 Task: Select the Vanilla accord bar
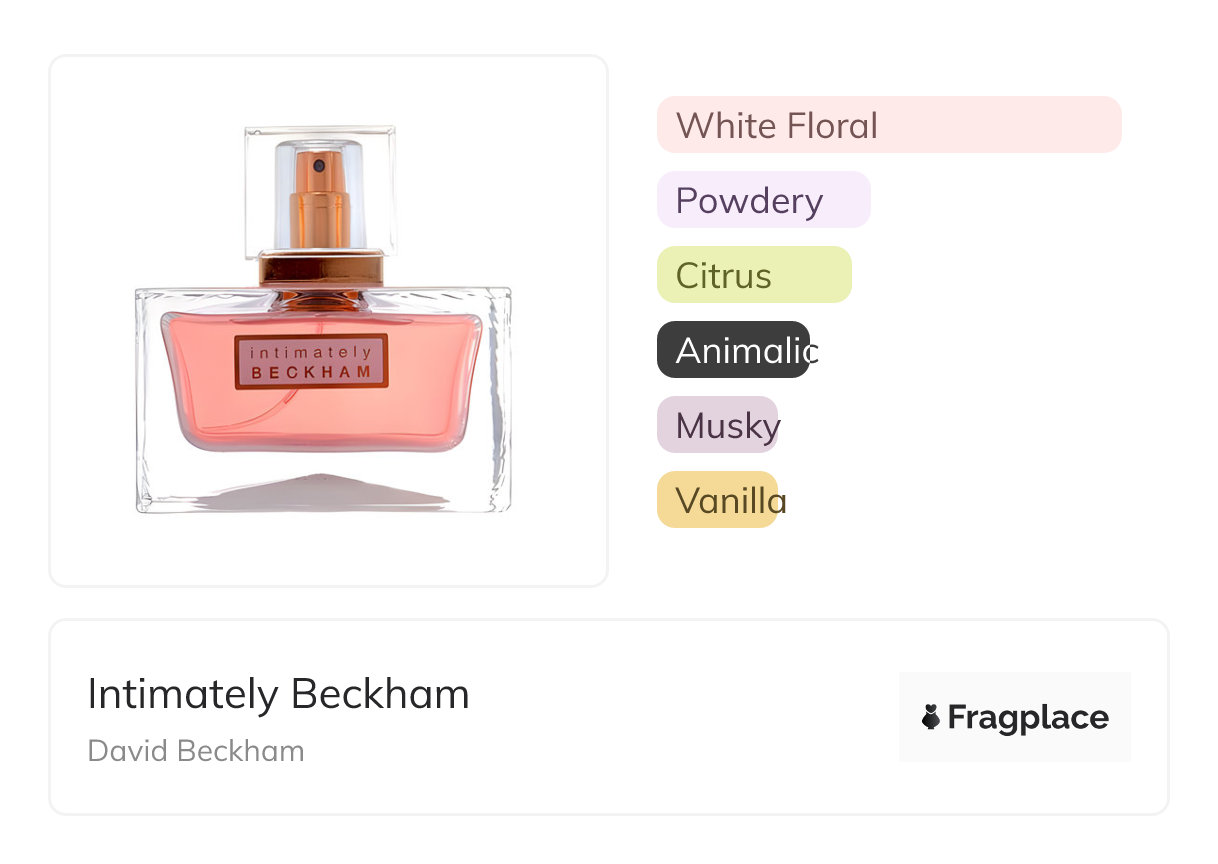coord(717,500)
